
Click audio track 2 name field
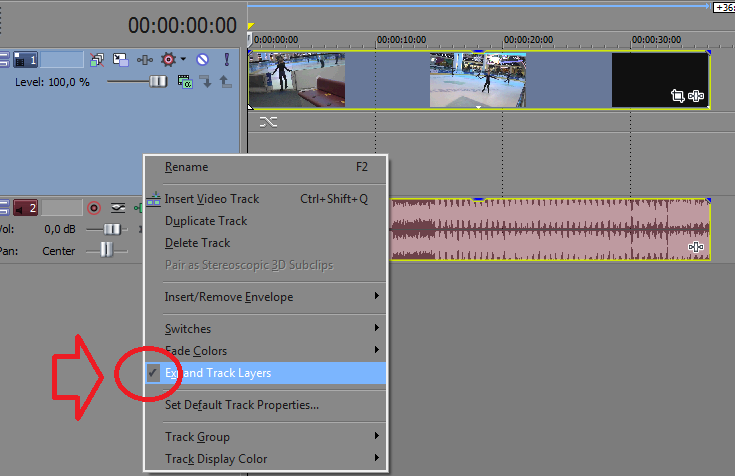pos(62,208)
